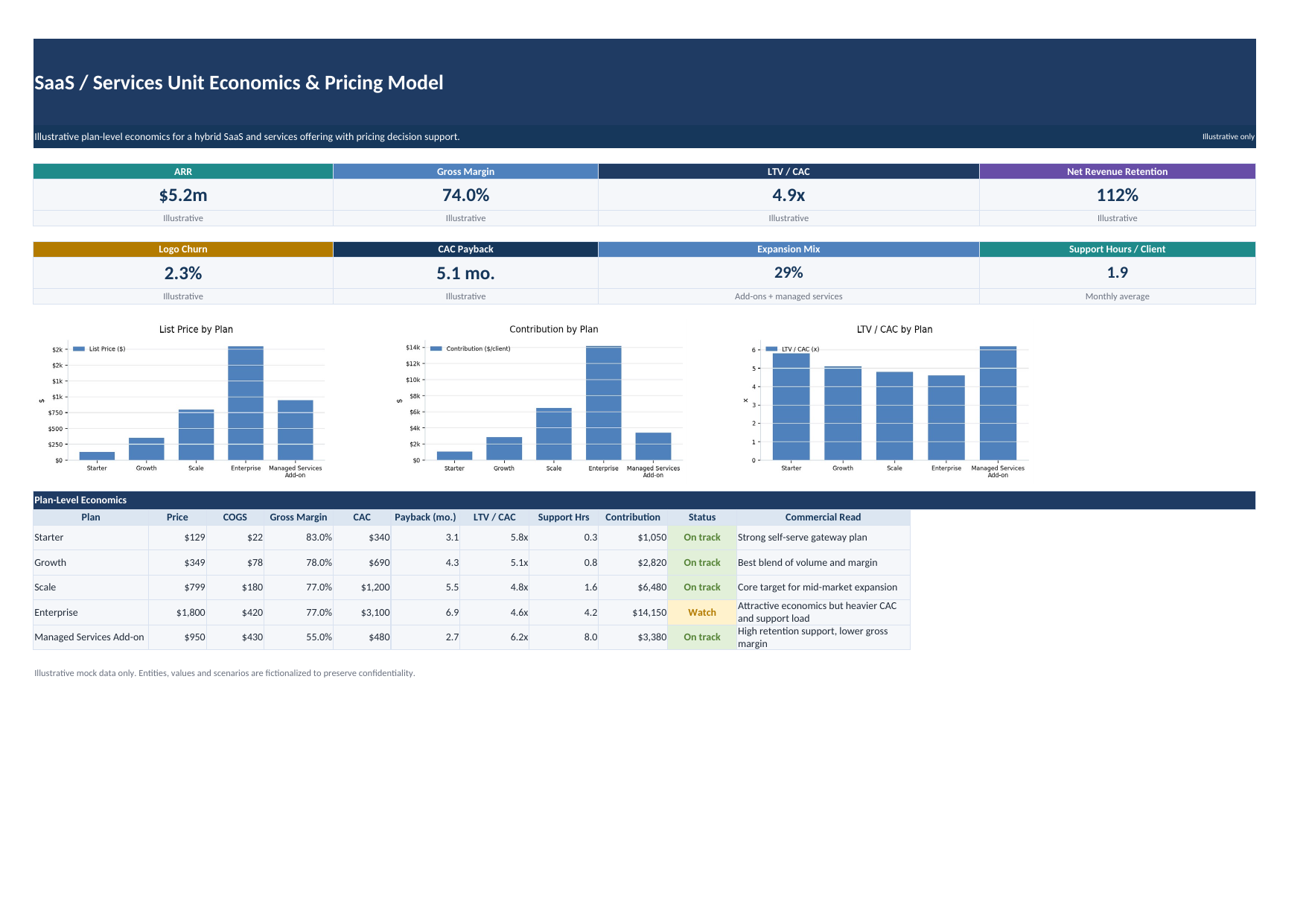Viewport: 1306px width, 924px height.
Task: Select the 2.3% churn value
Action: (x=183, y=273)
